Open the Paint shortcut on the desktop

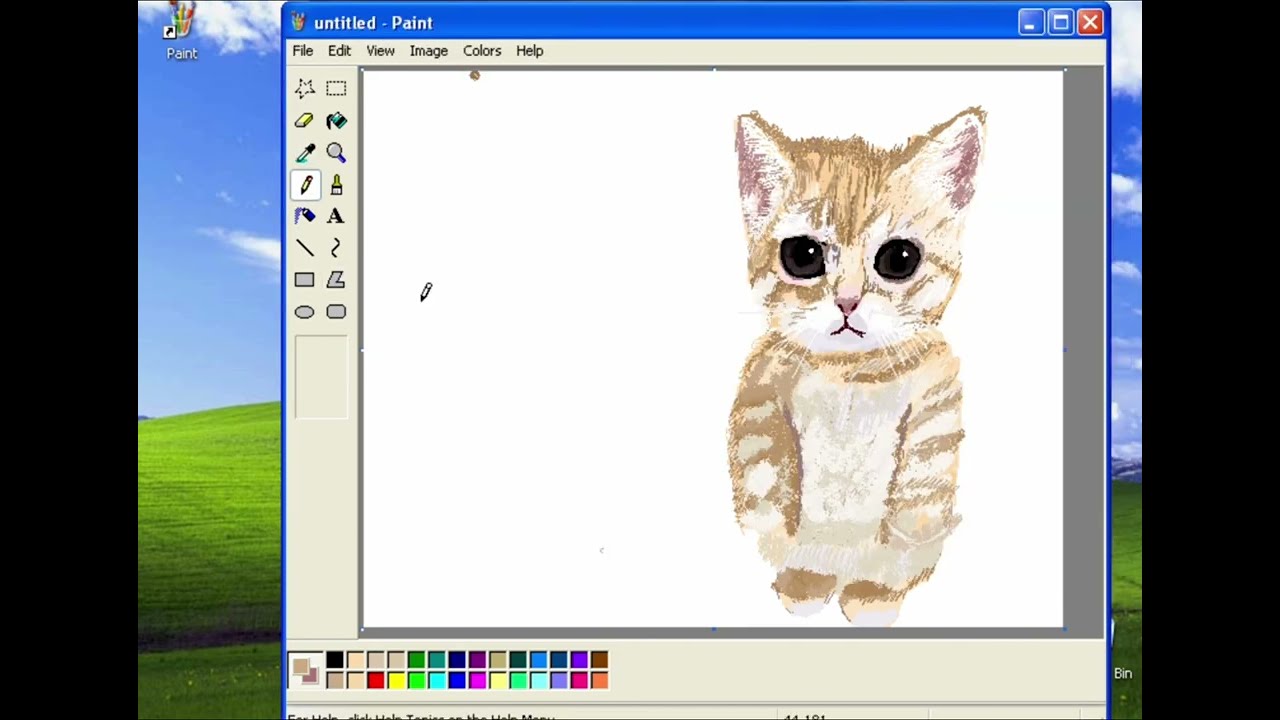(181, 32)
